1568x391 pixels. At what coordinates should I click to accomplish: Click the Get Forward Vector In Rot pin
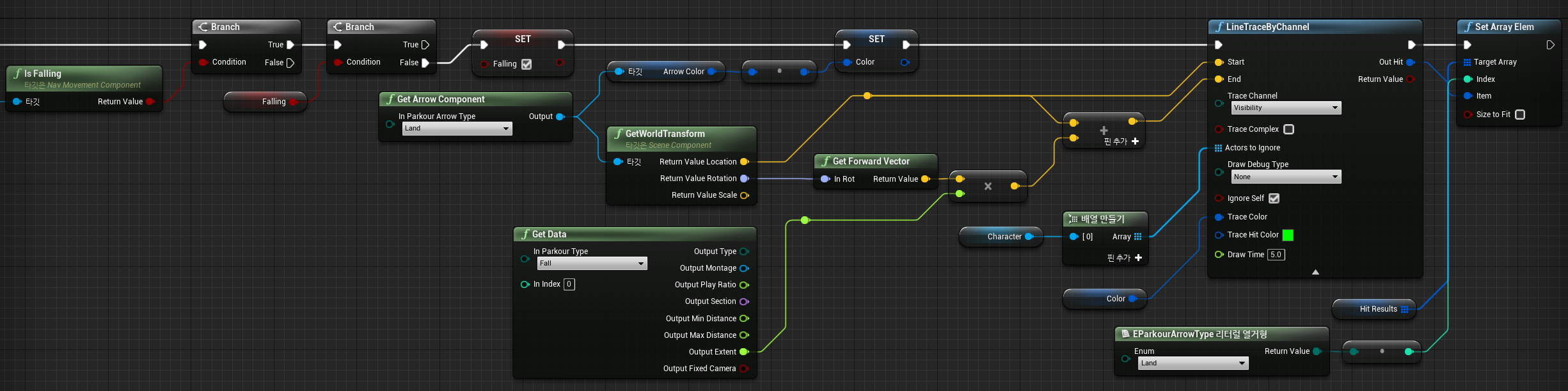click(x=826, y=179)
